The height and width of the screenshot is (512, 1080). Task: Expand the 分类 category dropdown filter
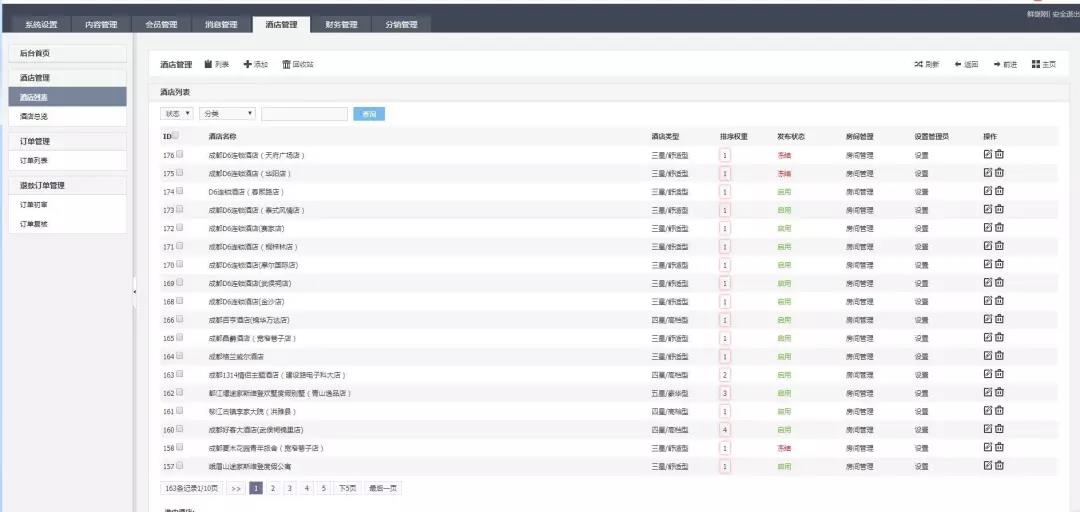pyautogui.click(x=227, y=114)
